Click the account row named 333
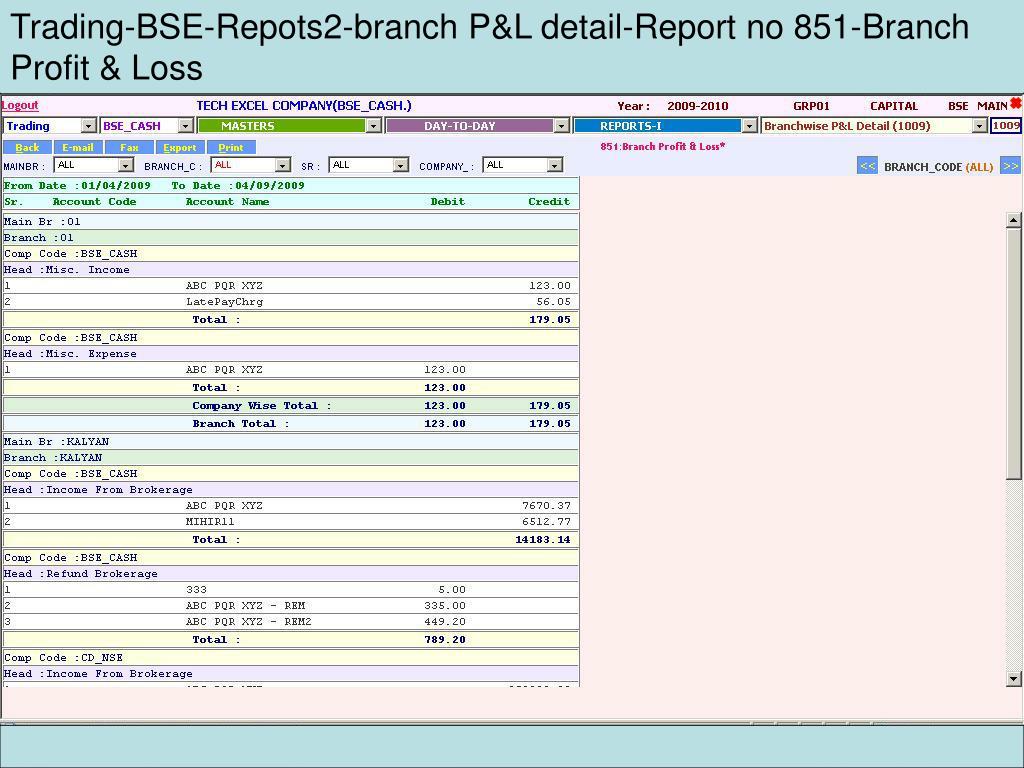1024x768 pixels. tap(291, 590)
